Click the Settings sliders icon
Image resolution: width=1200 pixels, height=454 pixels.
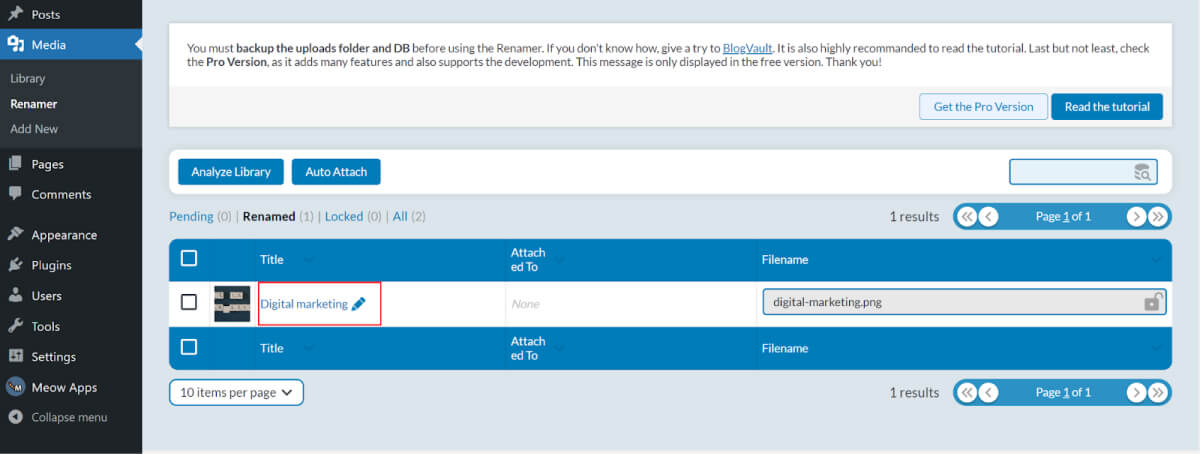tap(15, 357)
